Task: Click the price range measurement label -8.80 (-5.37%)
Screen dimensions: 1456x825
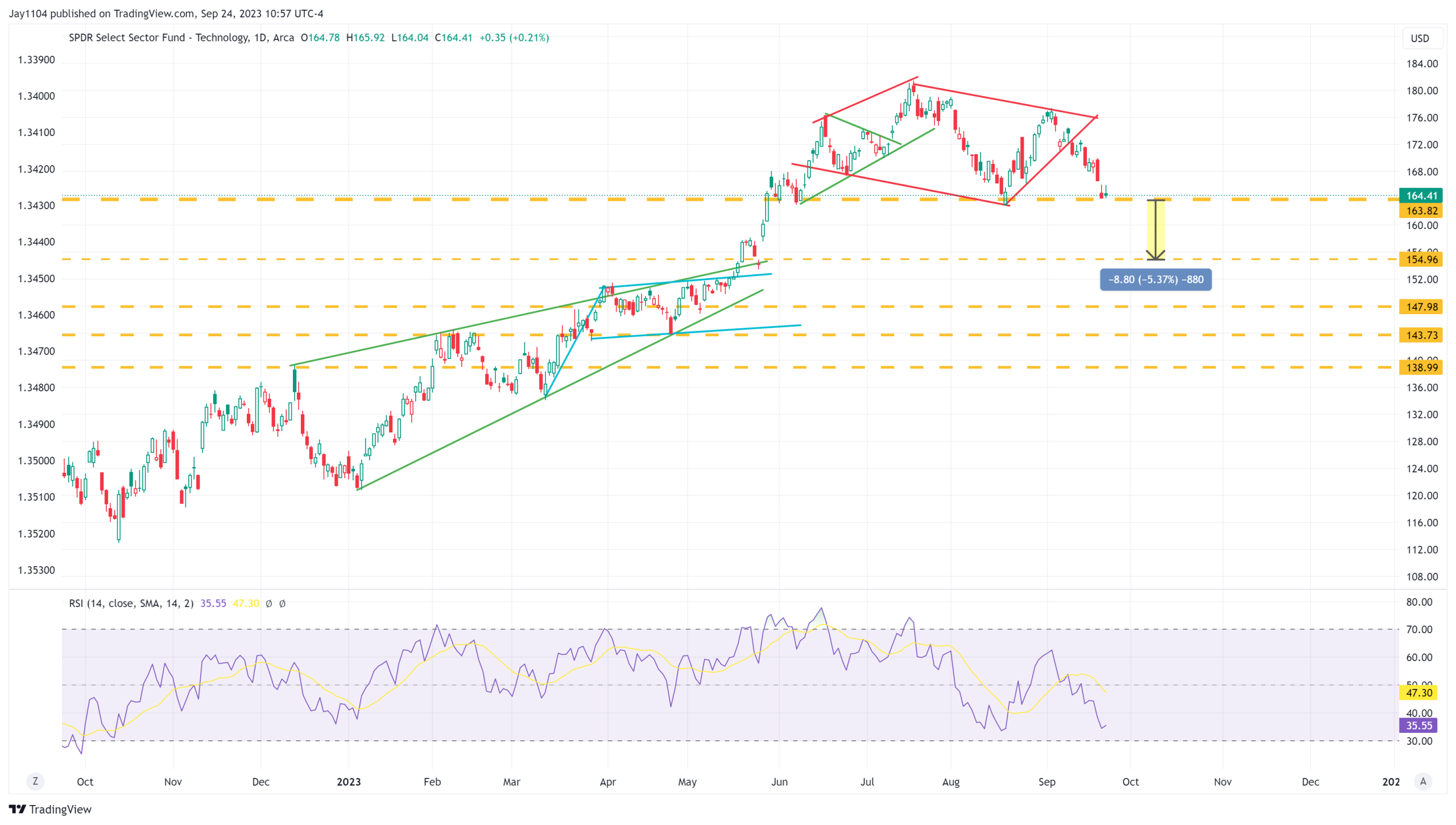Action: tap(1155, 279)
